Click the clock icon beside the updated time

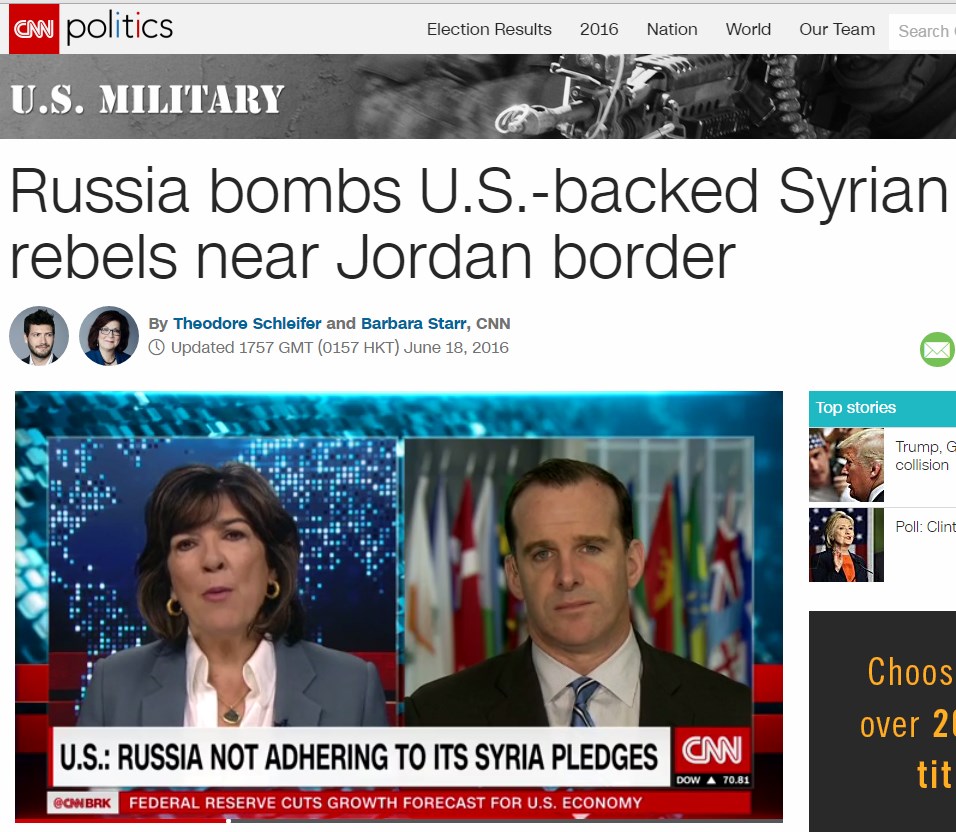[157, 347]
